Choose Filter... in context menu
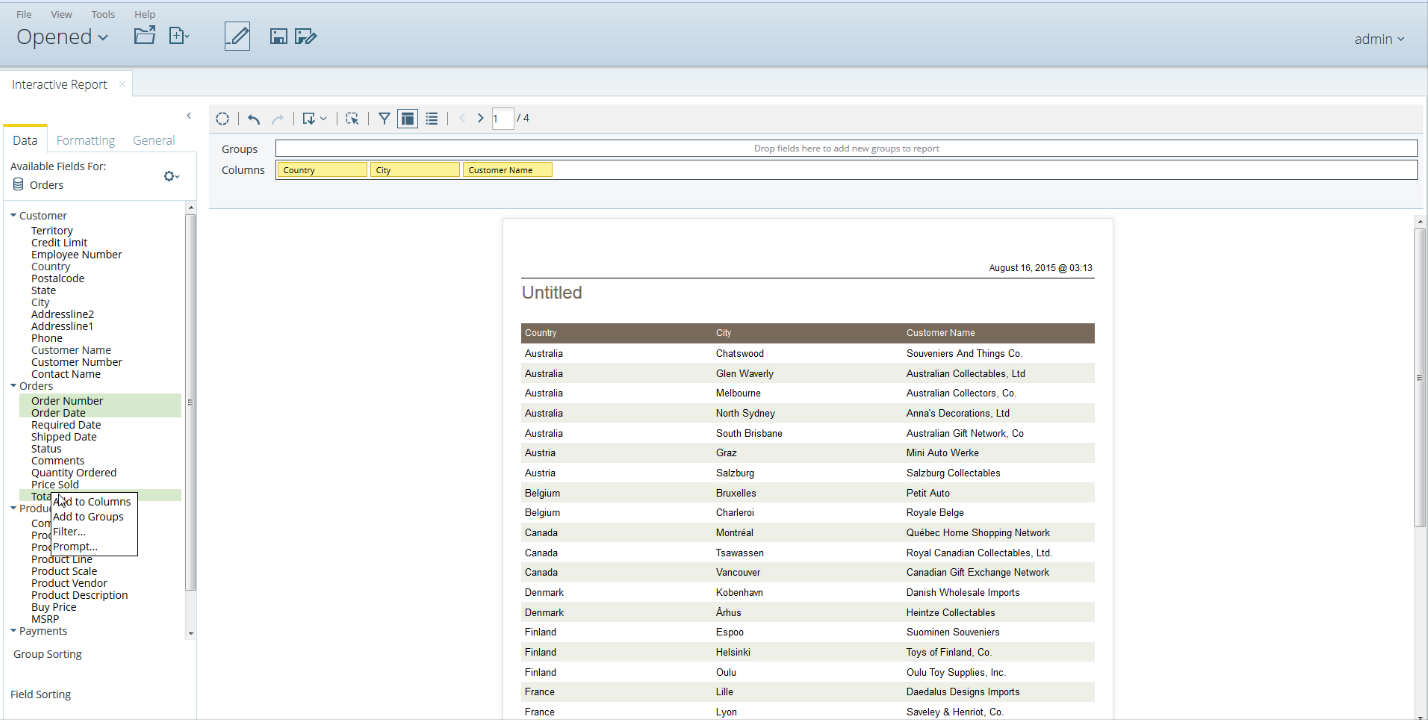Screen dimensions: 1428x720 pyautogui.click(x=69, y=532)
